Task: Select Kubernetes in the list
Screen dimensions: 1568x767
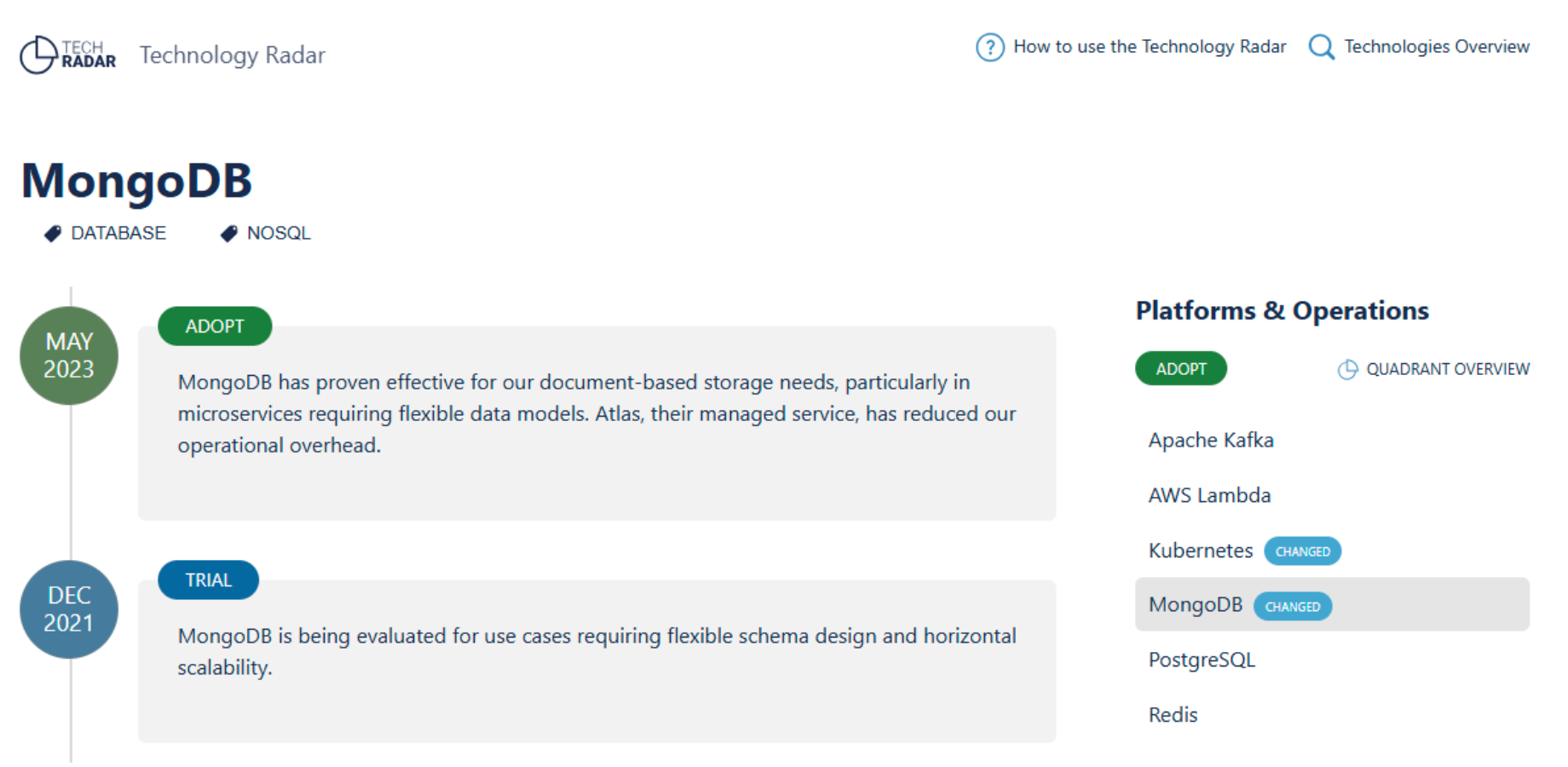Action: pyautogui.click(x=1201, y=551)
